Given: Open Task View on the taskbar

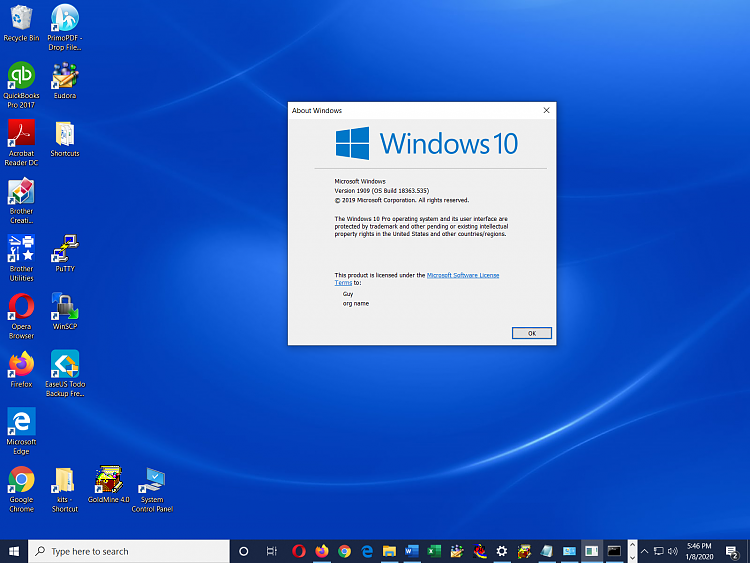Looking at the screenshot, I should click(271, 552).
